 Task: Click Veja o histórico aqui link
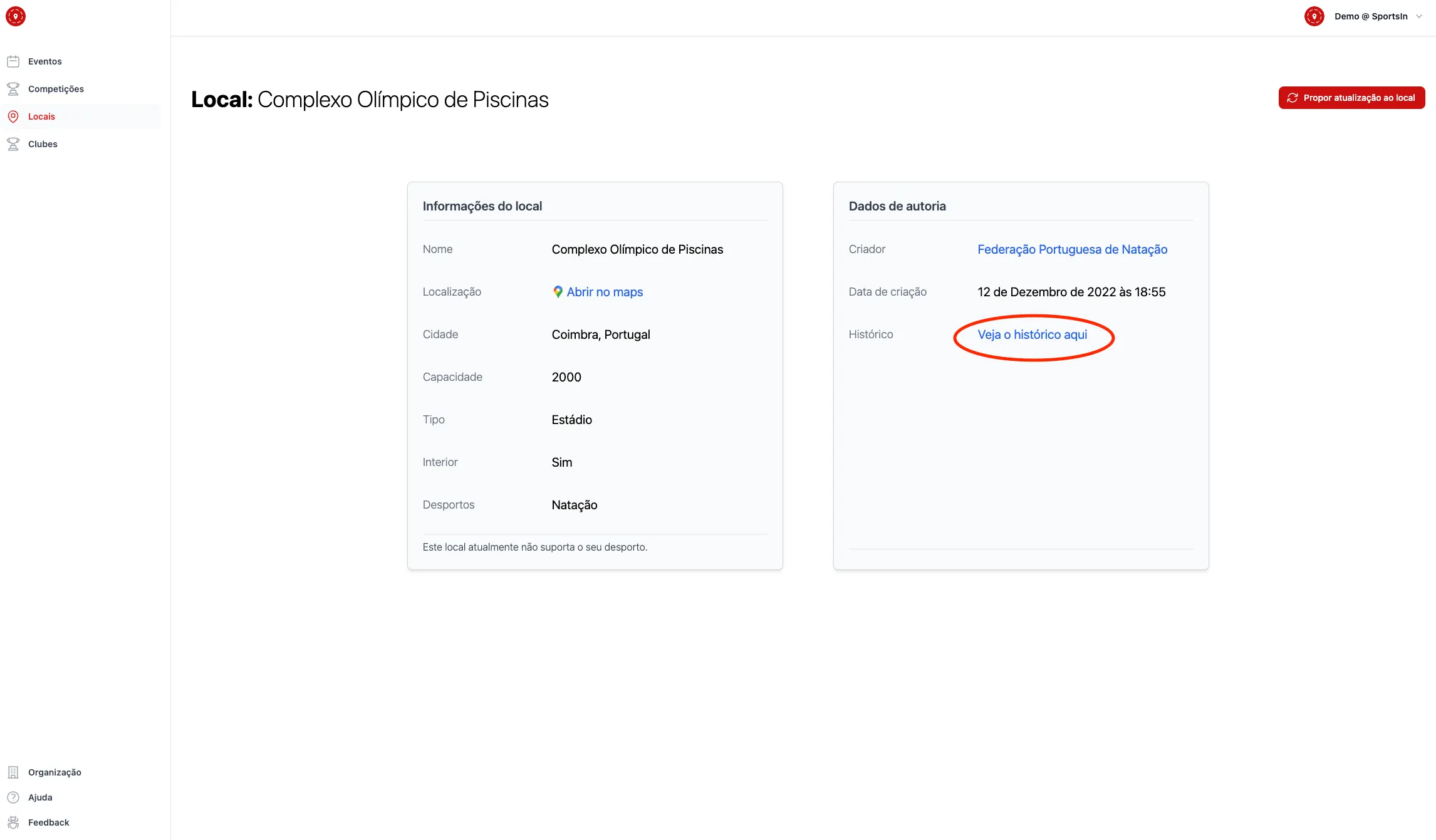pyautogui.click(x=1032, y=334)
